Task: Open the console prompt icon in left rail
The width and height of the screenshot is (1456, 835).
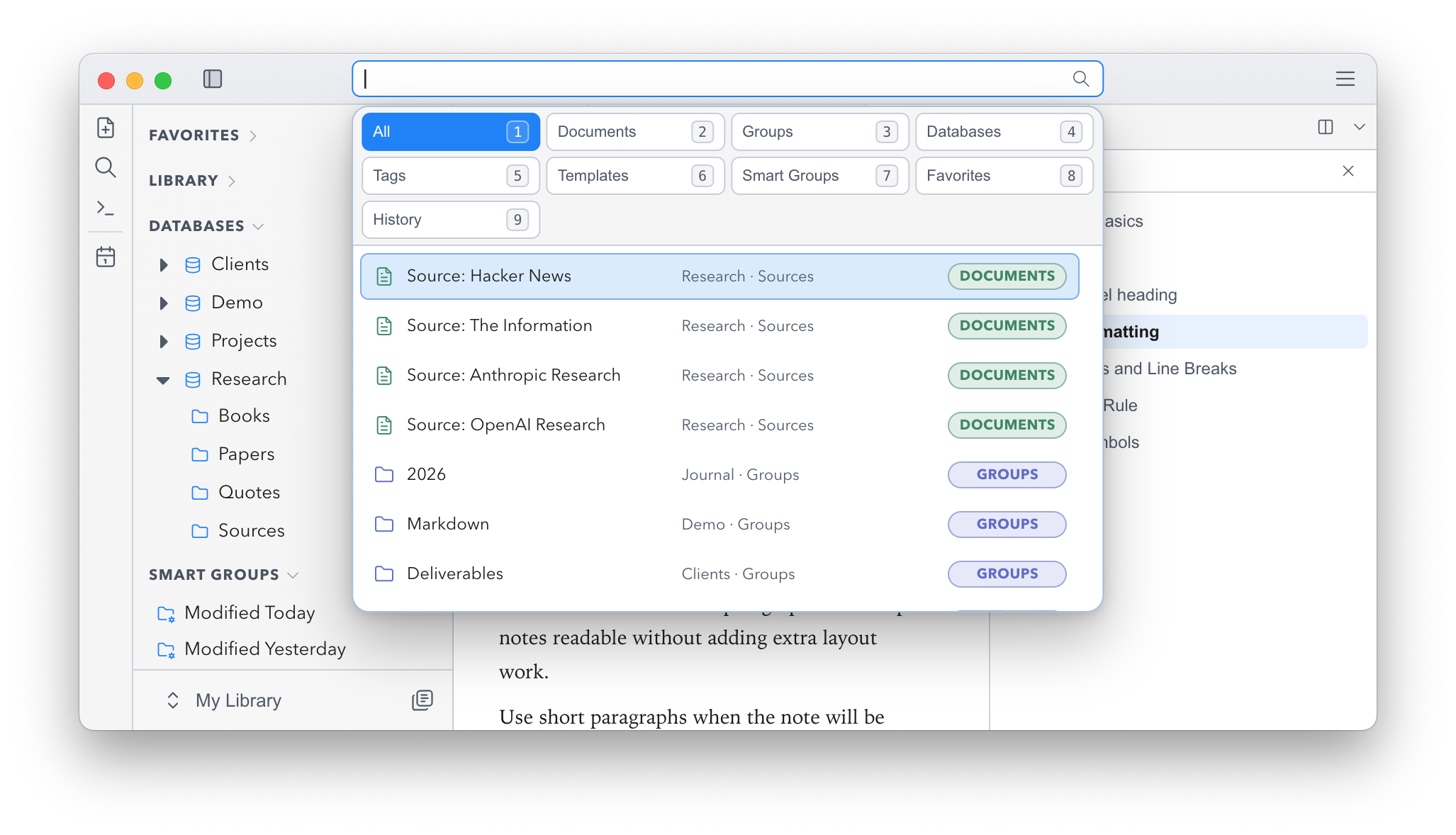Action: point(106,208)
